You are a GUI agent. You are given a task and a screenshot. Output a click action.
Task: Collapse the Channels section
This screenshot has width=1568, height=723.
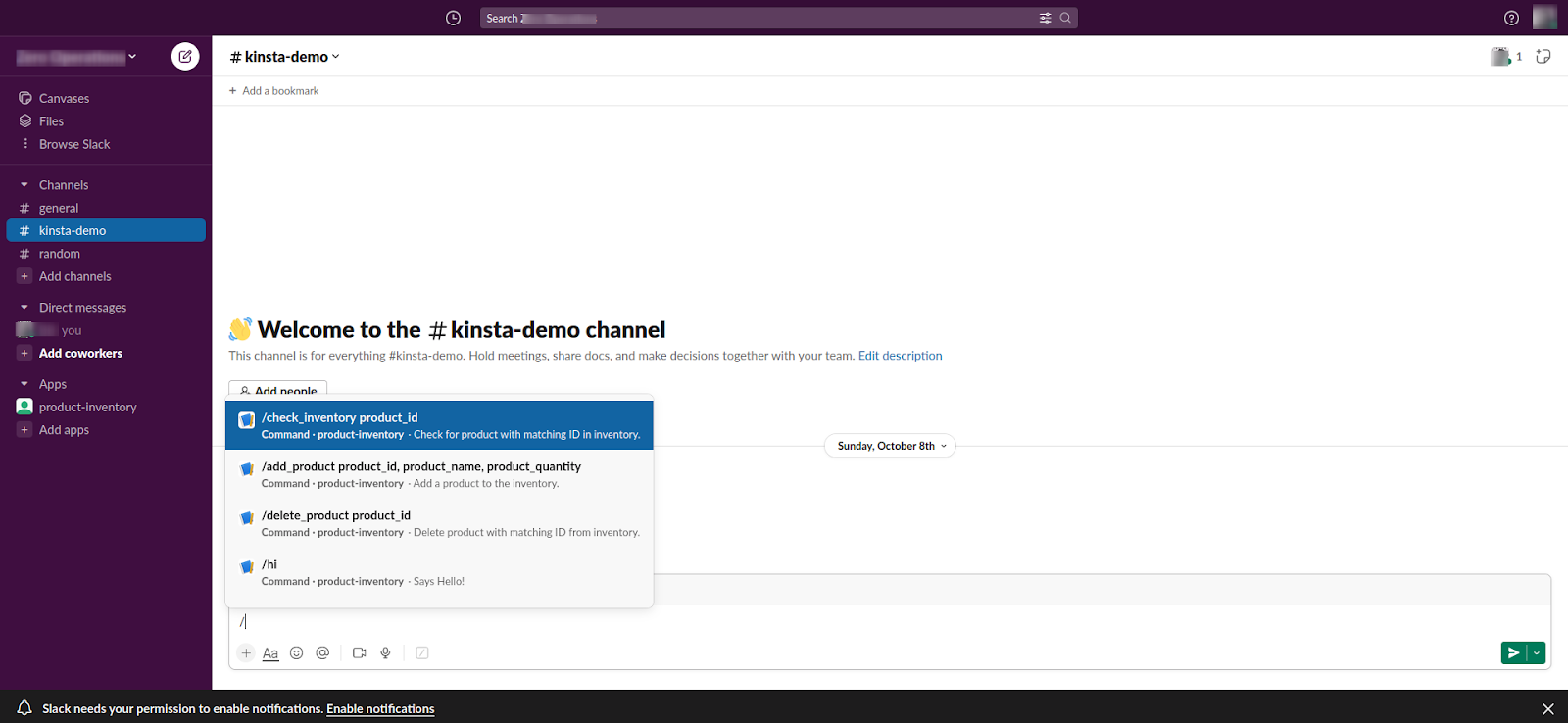pos(24,184)
